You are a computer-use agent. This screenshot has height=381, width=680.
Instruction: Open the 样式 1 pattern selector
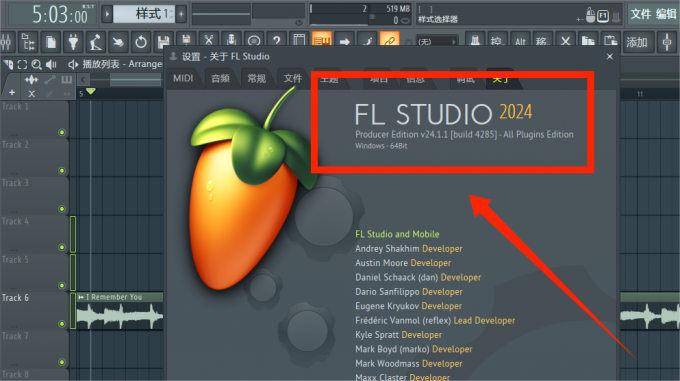pyautogui.click(x=144, y=14)
